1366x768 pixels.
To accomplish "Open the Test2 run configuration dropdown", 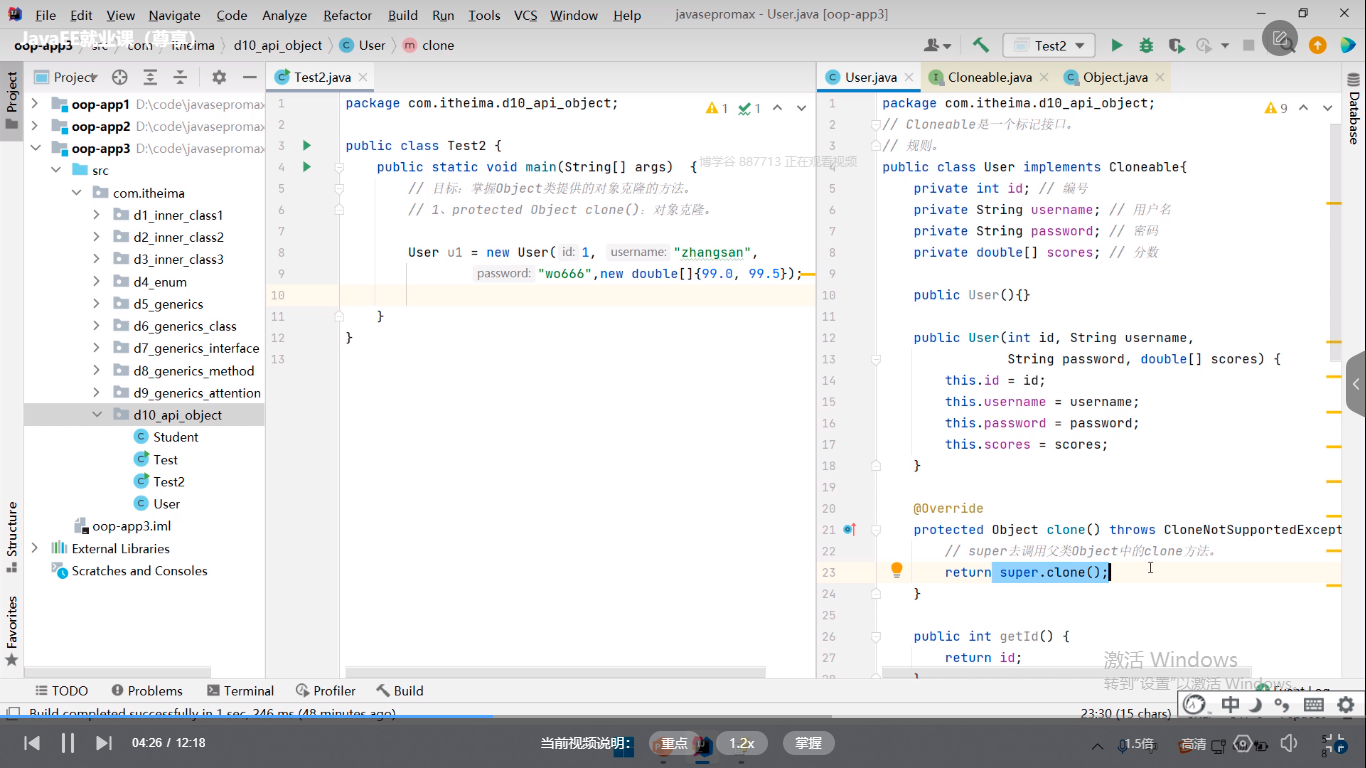I will click(x=1049, y=45).
